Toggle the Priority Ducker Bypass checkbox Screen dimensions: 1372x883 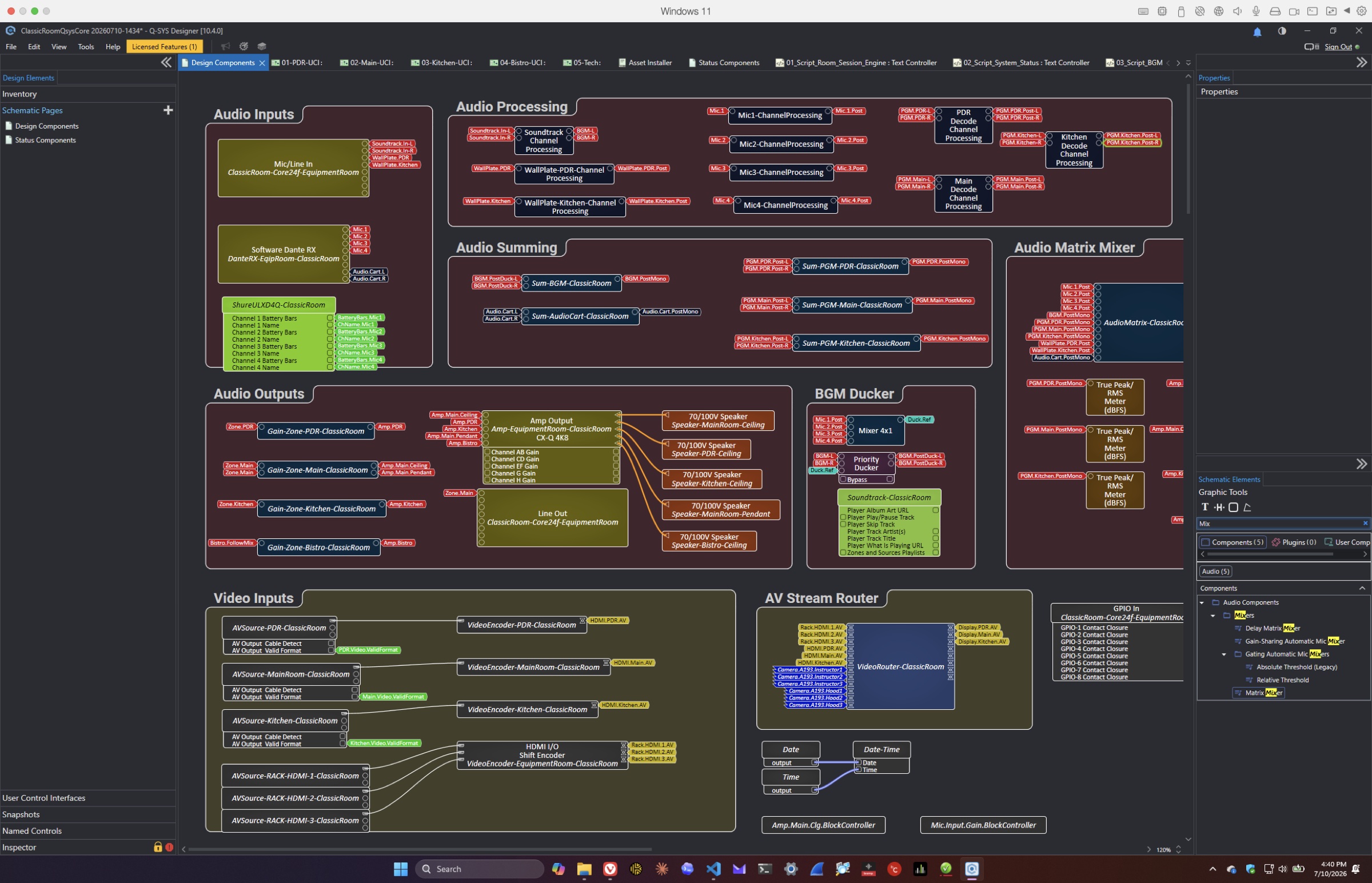pyautogui.click(x=843, y=480)
